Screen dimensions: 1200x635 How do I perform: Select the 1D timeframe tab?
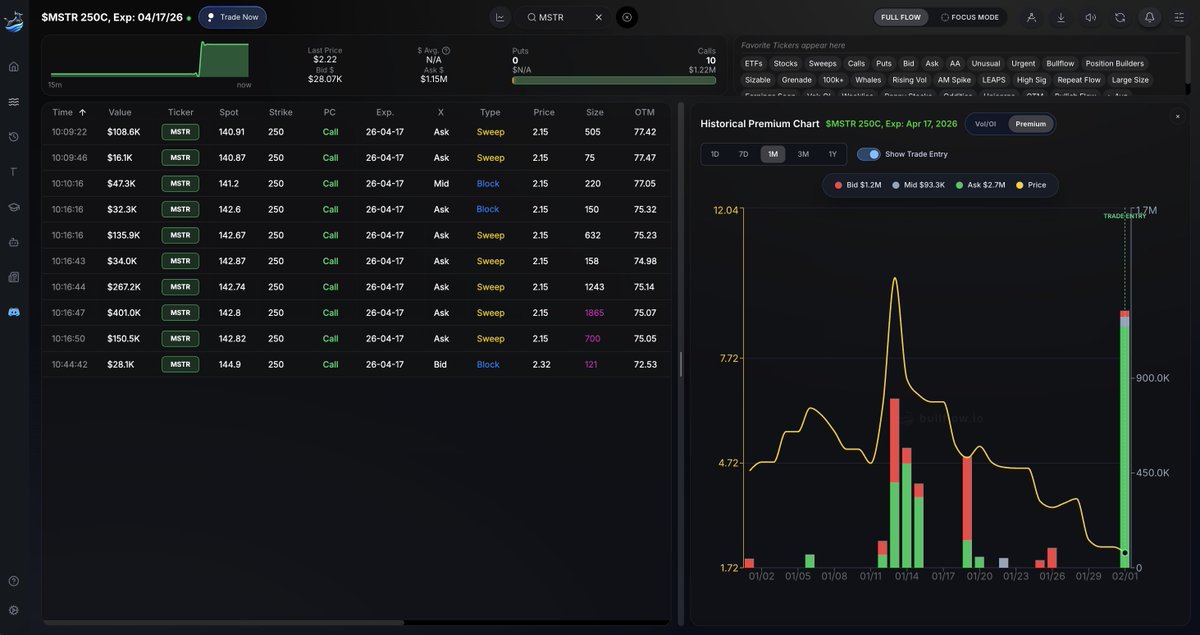point(715,154)
